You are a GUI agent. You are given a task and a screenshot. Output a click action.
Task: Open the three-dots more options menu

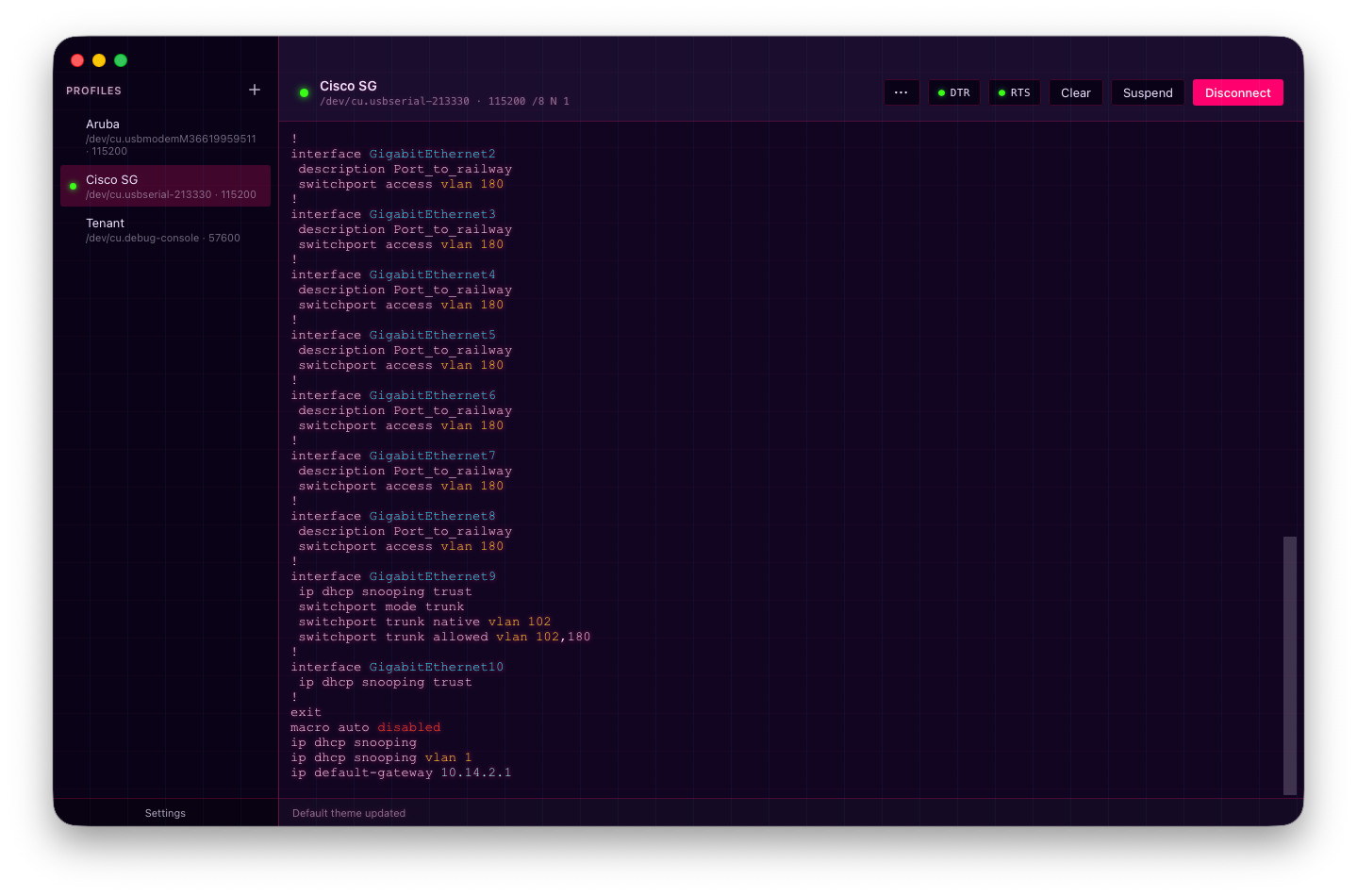click(x=902, y=92)
